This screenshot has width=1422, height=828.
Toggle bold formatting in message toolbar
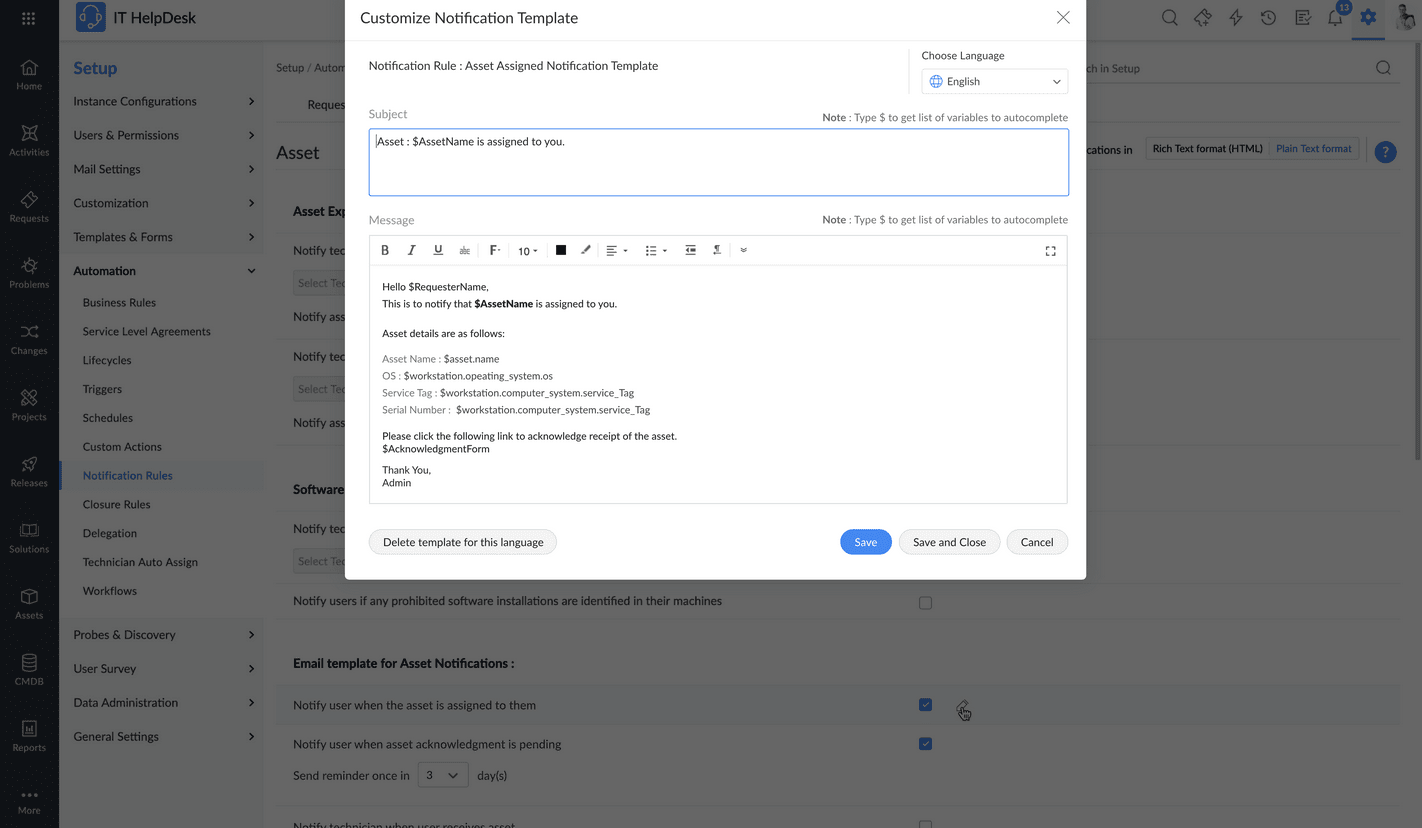tap(385, 251)
